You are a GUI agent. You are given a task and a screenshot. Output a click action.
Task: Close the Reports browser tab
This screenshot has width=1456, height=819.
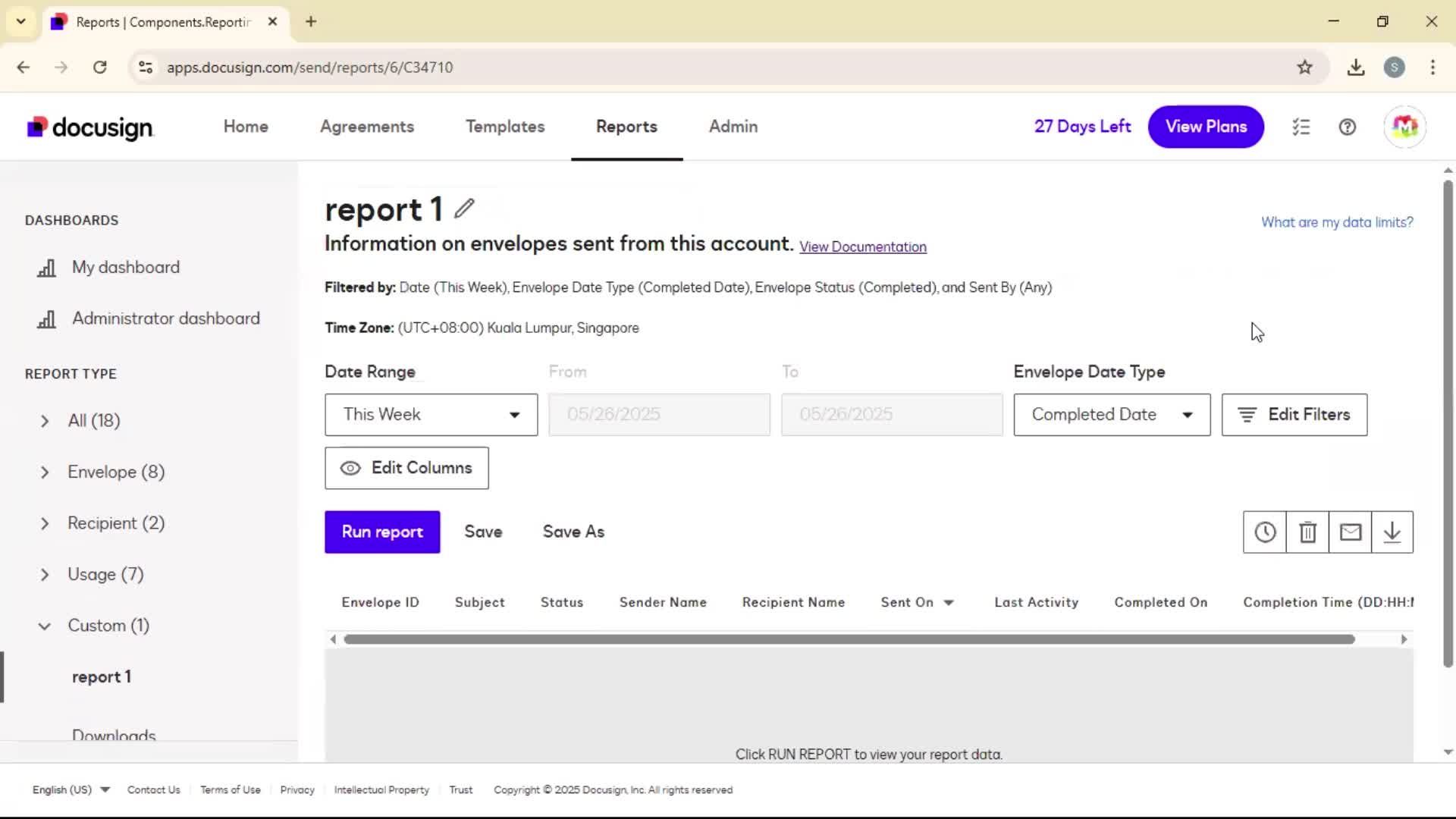tap(272, 21)
